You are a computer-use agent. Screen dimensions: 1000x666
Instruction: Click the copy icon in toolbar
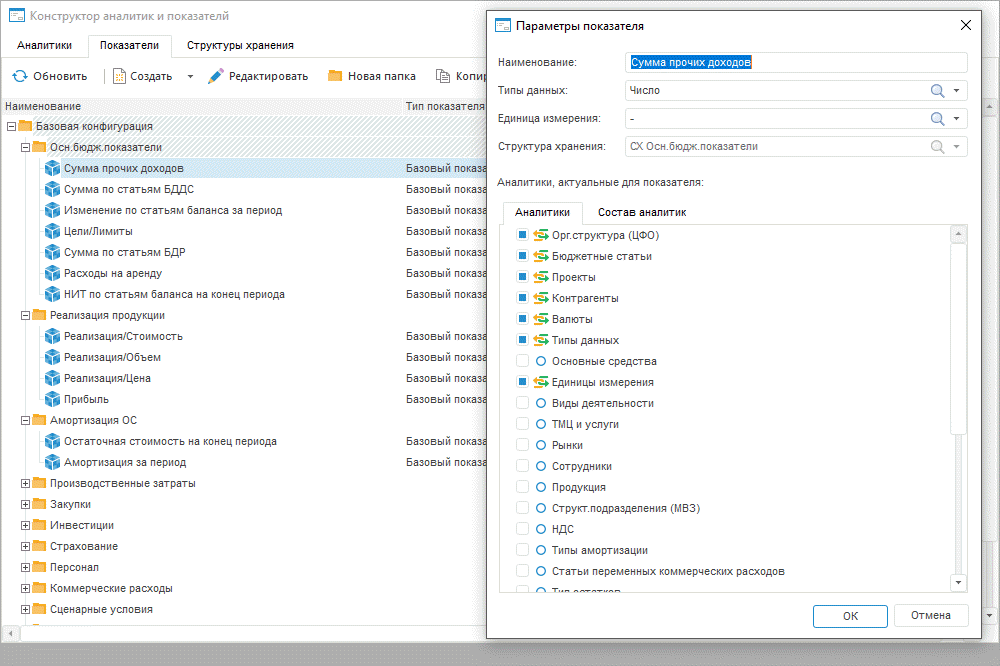[442, 76]
